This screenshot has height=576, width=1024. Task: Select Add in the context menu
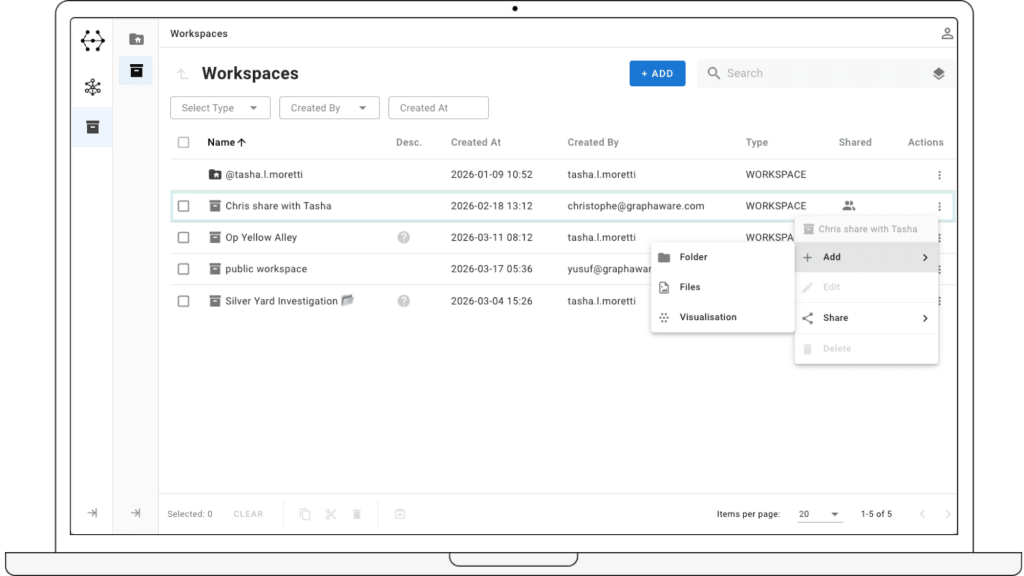tap(866, 257)
